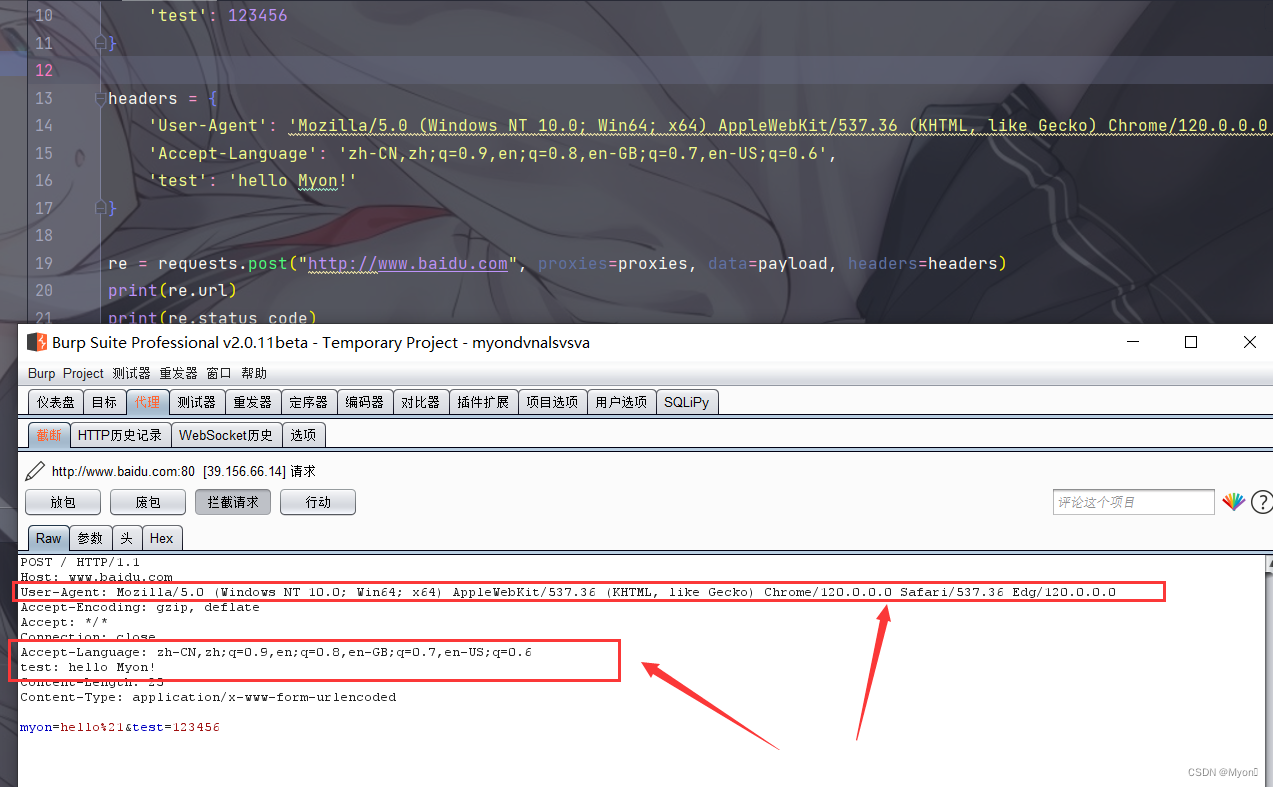Click the 废包 drop button
The image size is (1273, 787).
(148, 502)
